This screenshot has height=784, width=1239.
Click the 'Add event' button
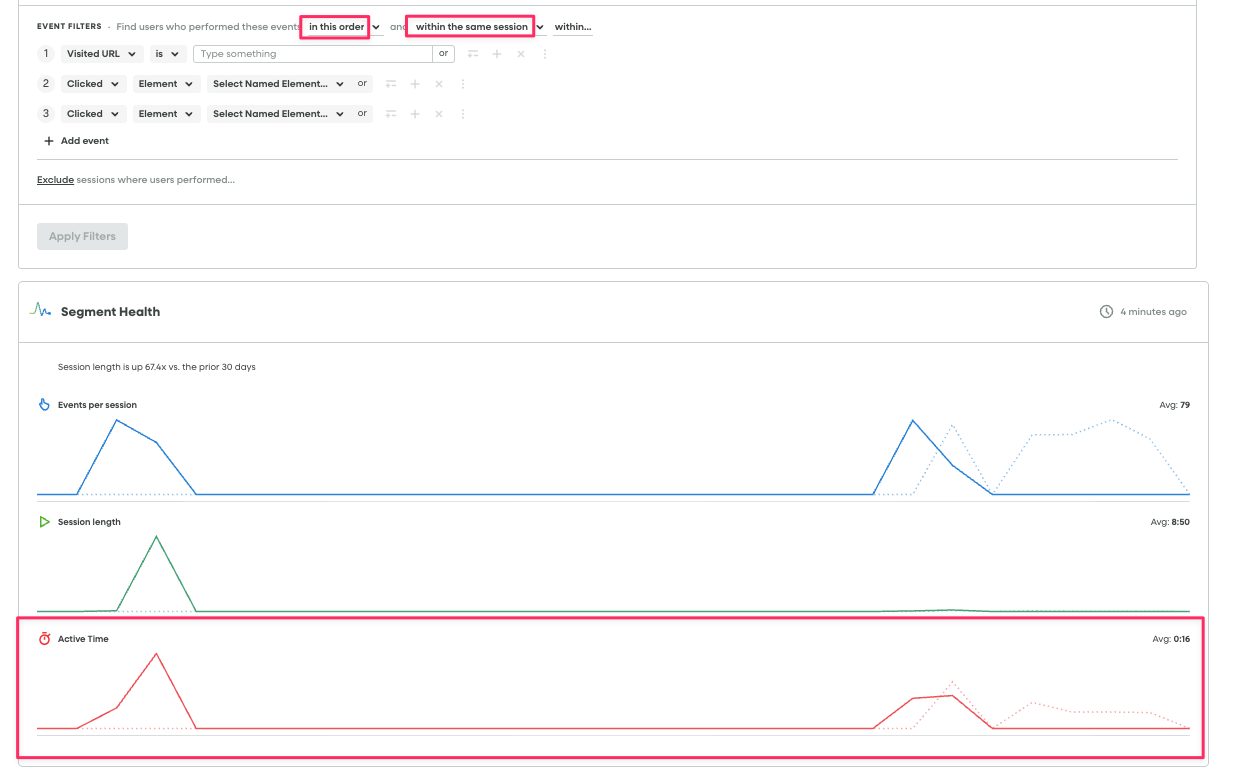click(x=77, y=141)
